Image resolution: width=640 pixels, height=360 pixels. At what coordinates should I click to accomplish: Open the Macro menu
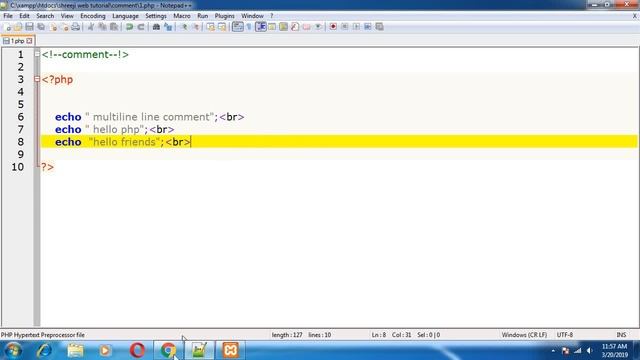coord(182,16)
